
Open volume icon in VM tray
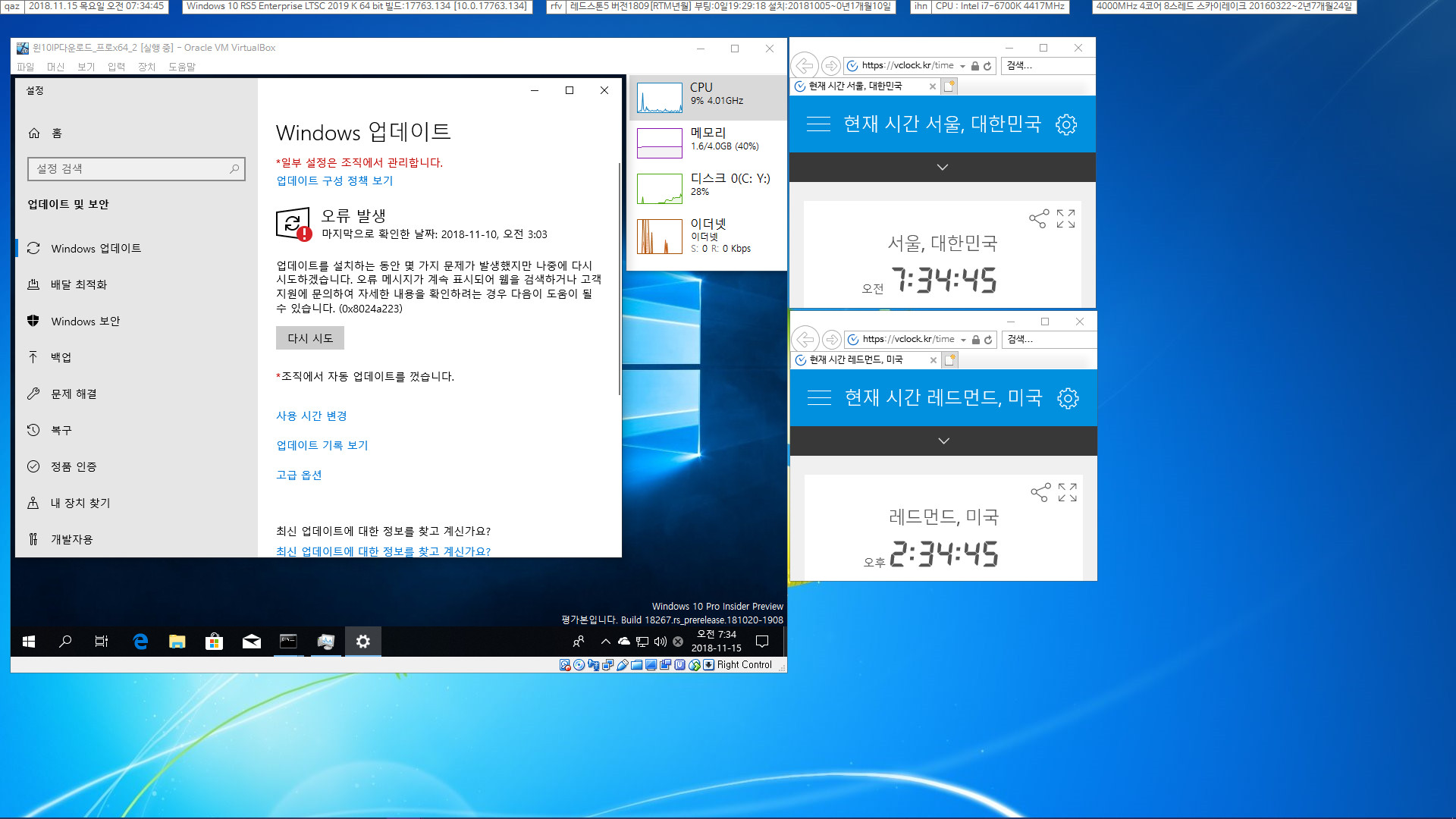point(661,642)
